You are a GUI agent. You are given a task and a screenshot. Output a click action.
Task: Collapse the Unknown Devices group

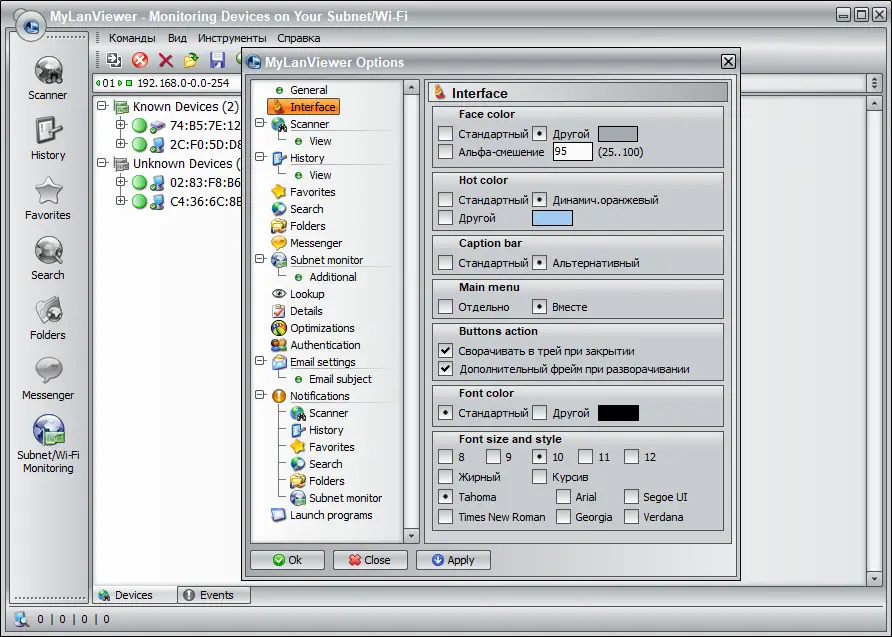[102, 163]
